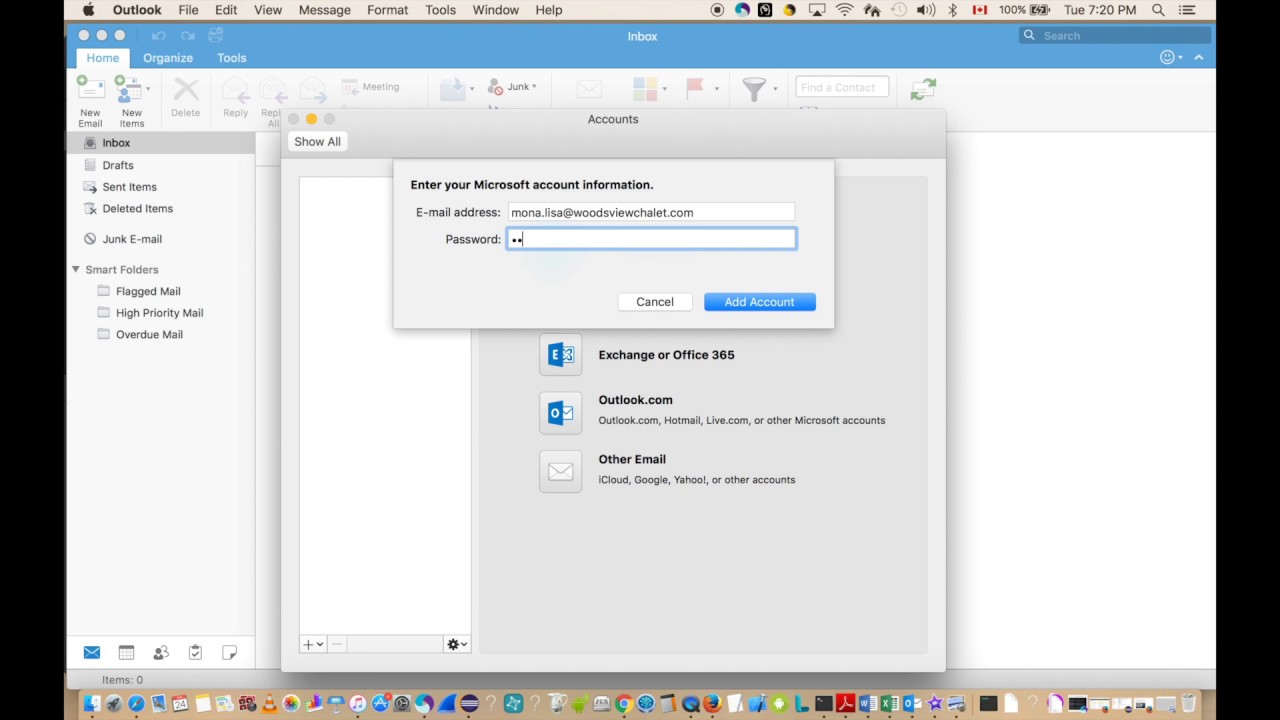Image resolution: width=1280 pixels, height=720 pixels.
Task: Switch to the Organize ribbon tab
Action: 168,58
